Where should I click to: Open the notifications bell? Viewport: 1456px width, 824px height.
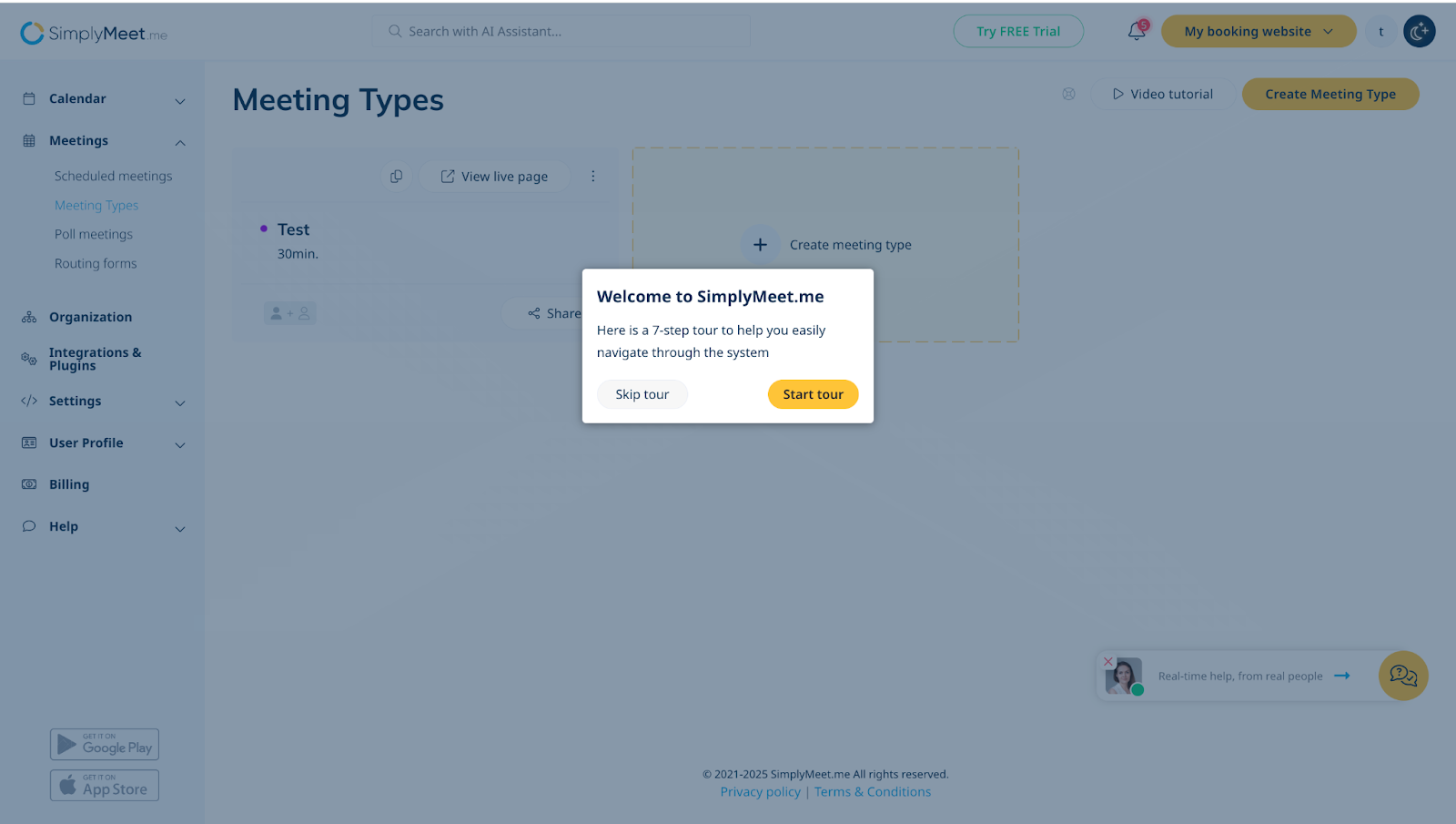[1137, 31]
